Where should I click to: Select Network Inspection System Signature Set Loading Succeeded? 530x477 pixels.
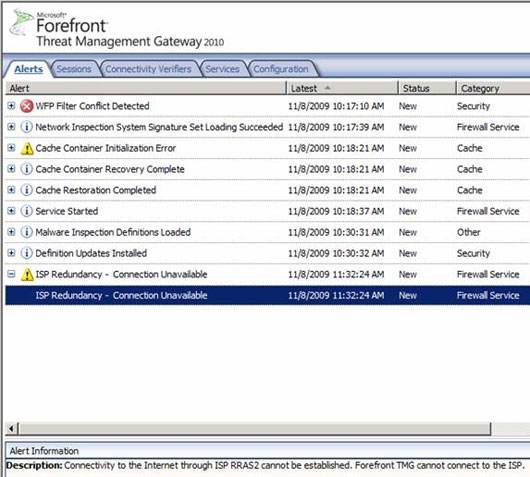click(x=159, y=127)
